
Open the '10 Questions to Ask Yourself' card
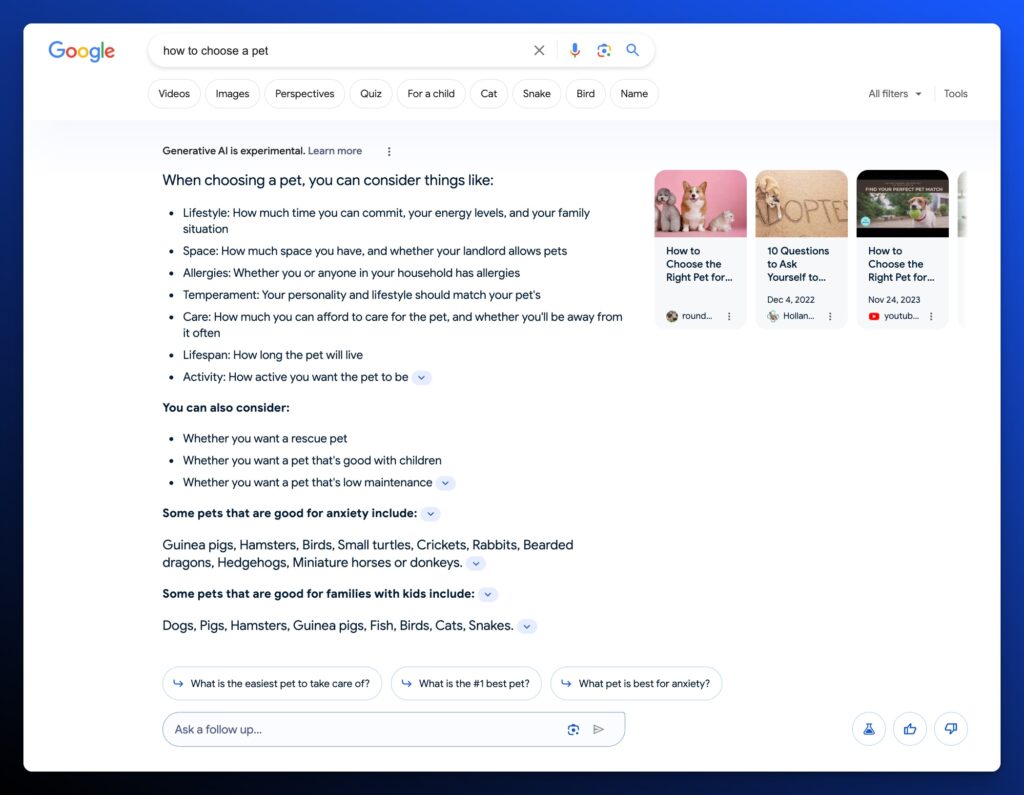tap(801, 250)
